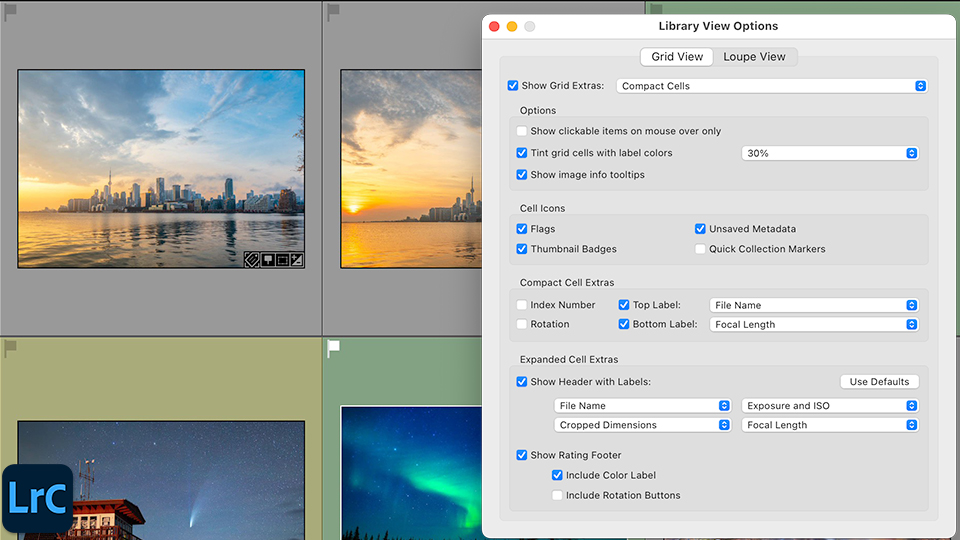Select the comet night sky thumbnail
Image resolution: width=960 pixels, height=540 pixels.
coord(161,480)
